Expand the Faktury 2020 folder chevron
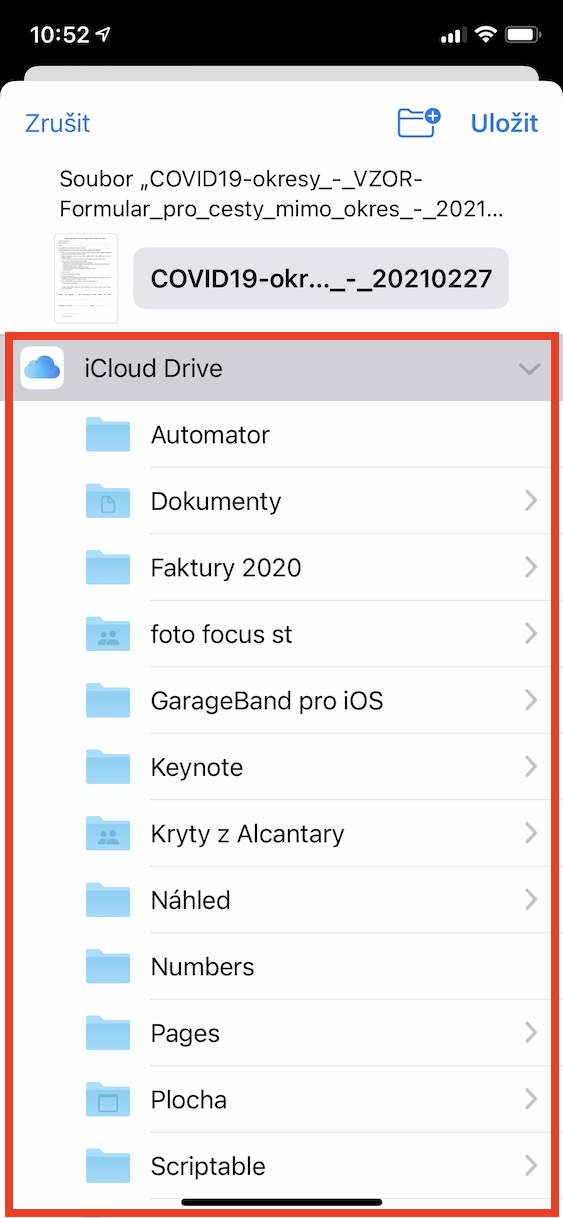 click(x=531, y=568)
